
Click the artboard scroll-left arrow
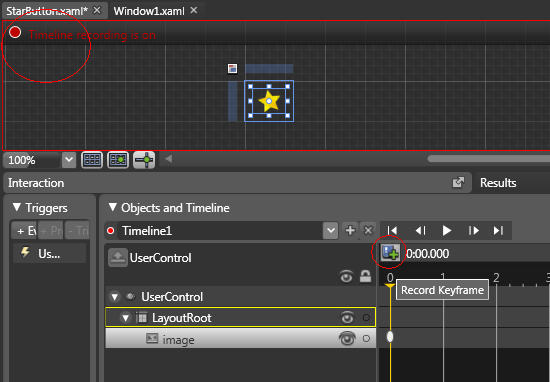(x=168, y=159)
